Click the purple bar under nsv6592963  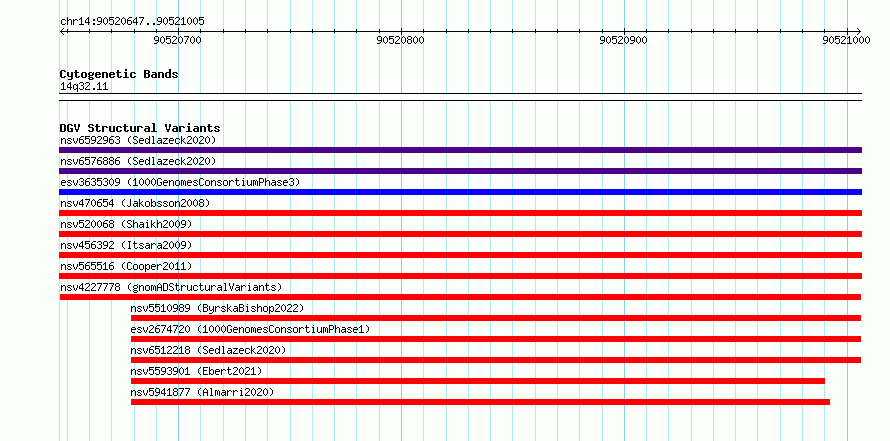(460, 150)
